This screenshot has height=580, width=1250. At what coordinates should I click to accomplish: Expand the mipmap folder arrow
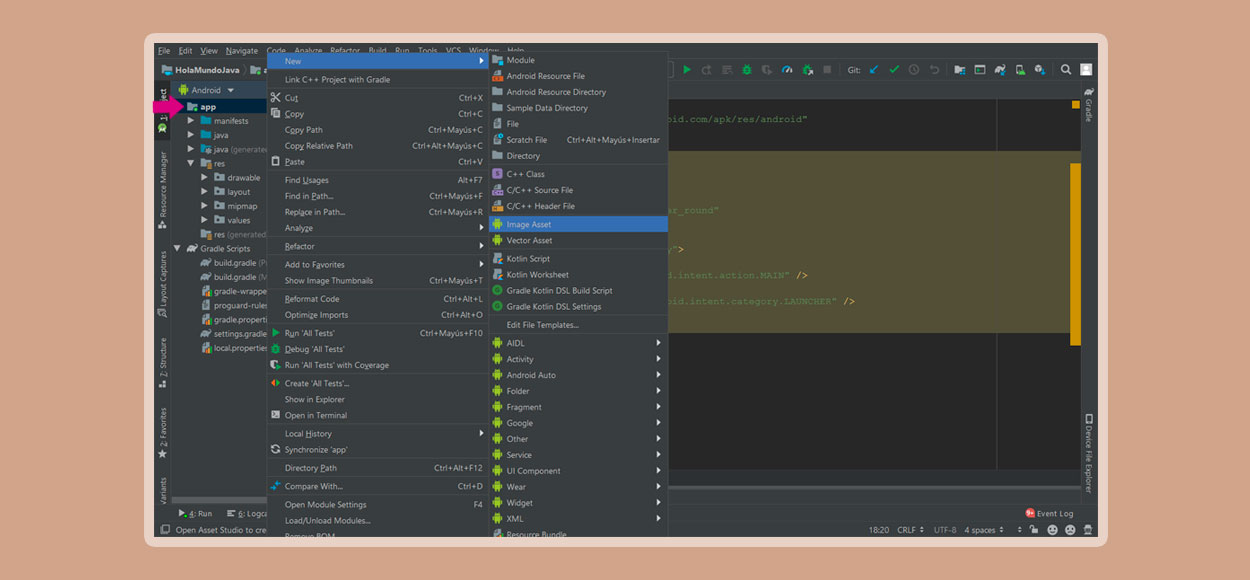(205, 206)
